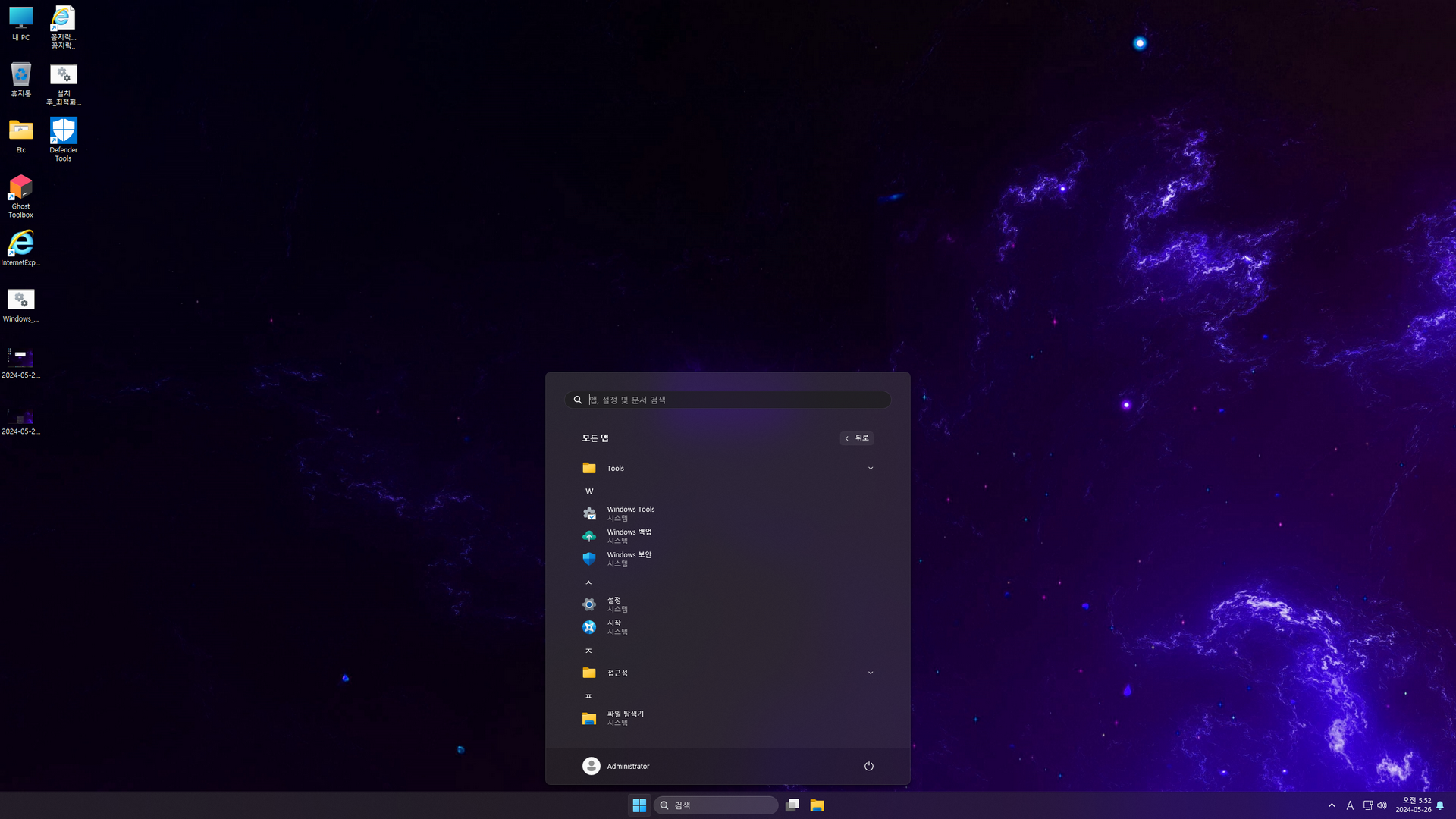Go back with the 뒤로 button
The image size is (1456, 819).
pyautogui.click(x=857, y=438)
